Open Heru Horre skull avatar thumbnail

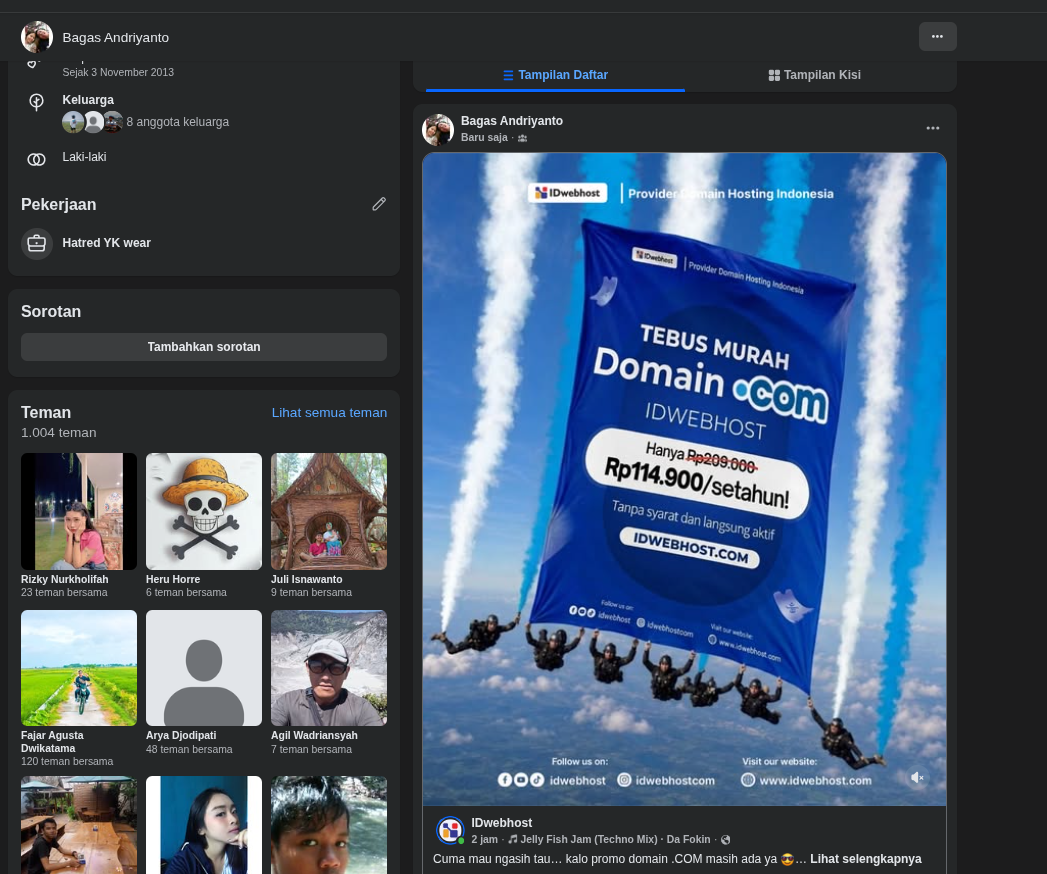coord(204,511)
